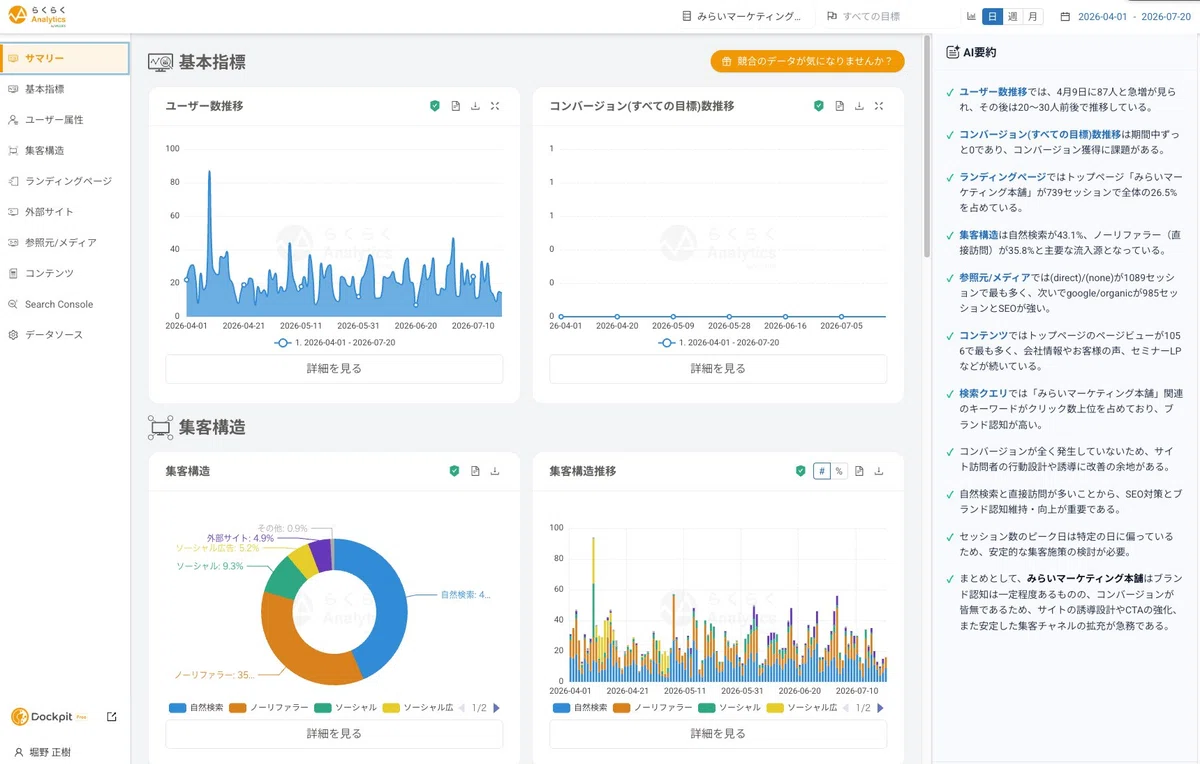Switch granularity to 月 (monthly)
Image resolution: width=1200 pixels, height=764 pixels.
pyautogui.click(x=1032, y=16)
